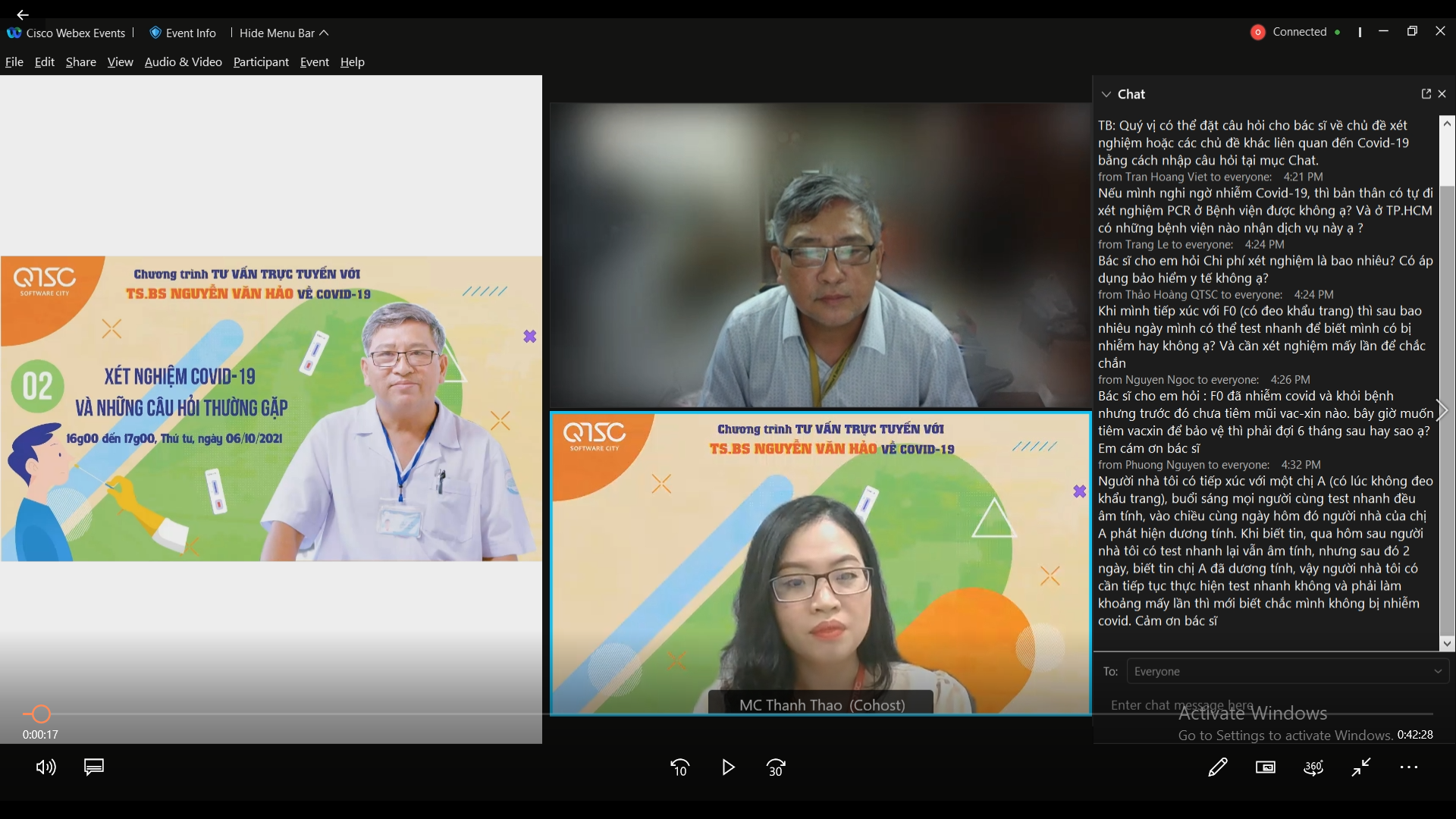Exit full screen mode

[1361, 767]
